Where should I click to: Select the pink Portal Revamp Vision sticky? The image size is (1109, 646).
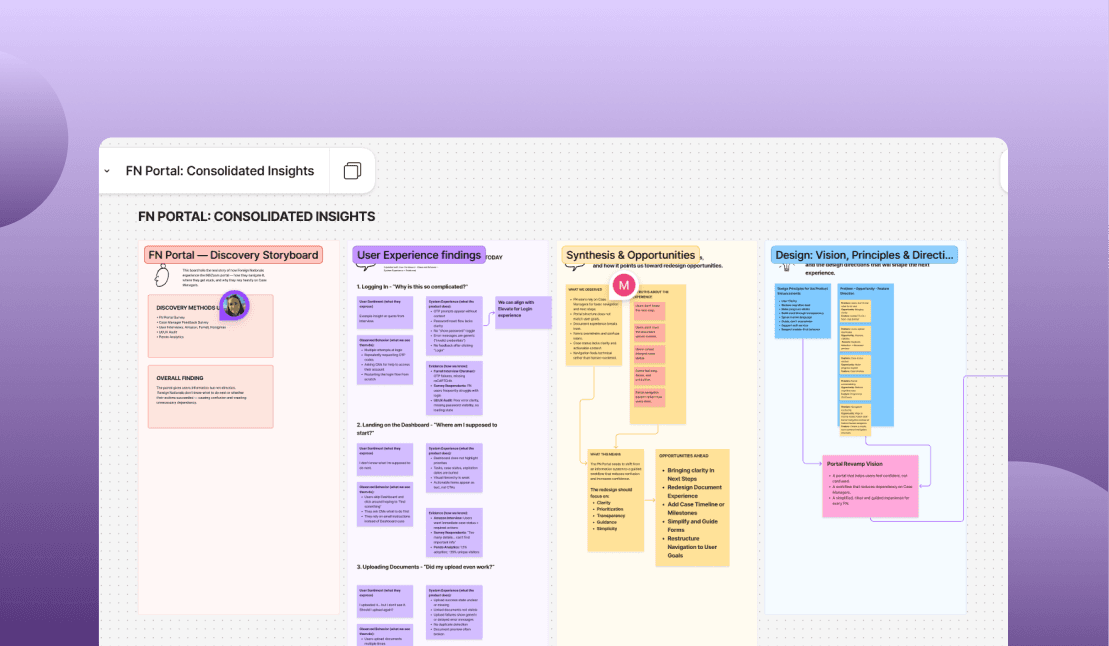click(x=870, y=485)
